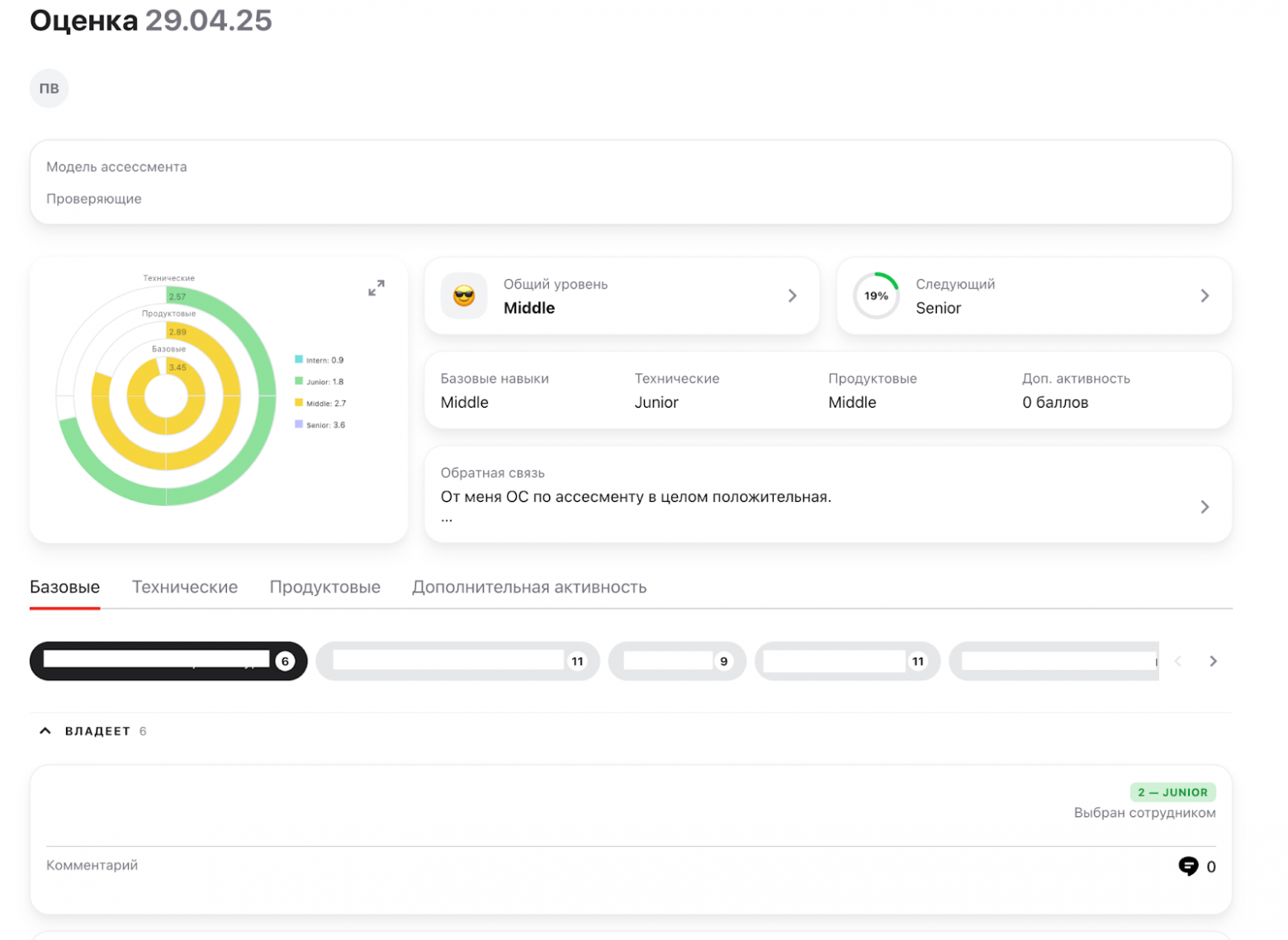Viewport: 1288px width, 940px height.
Task: Open comments via the speech bubble icon
Action: click(1189, 867)
